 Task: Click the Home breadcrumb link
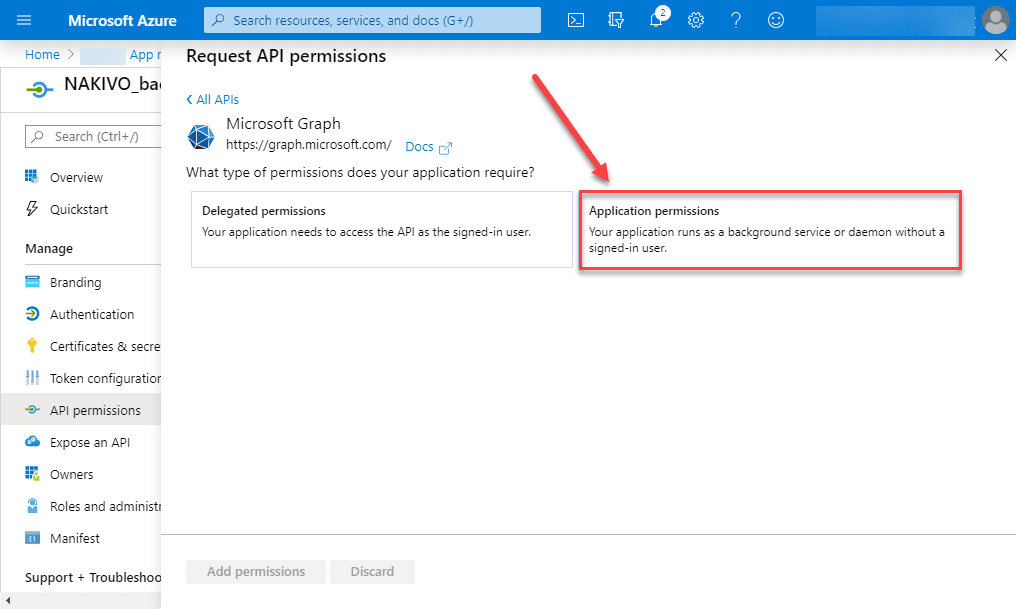pyautogui.click(x=42, y=55)
